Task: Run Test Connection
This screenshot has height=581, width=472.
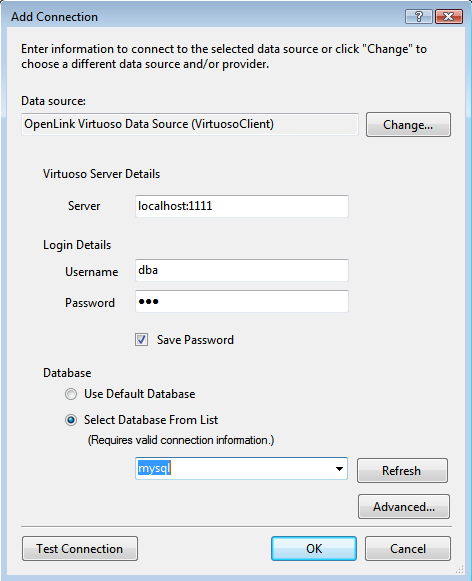Action: 80,548
